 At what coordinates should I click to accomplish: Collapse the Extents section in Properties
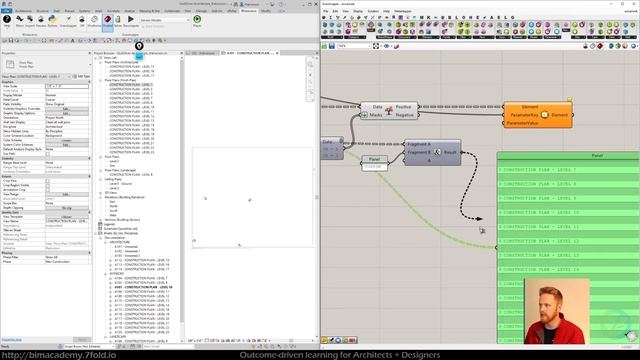tap(89, 176)
